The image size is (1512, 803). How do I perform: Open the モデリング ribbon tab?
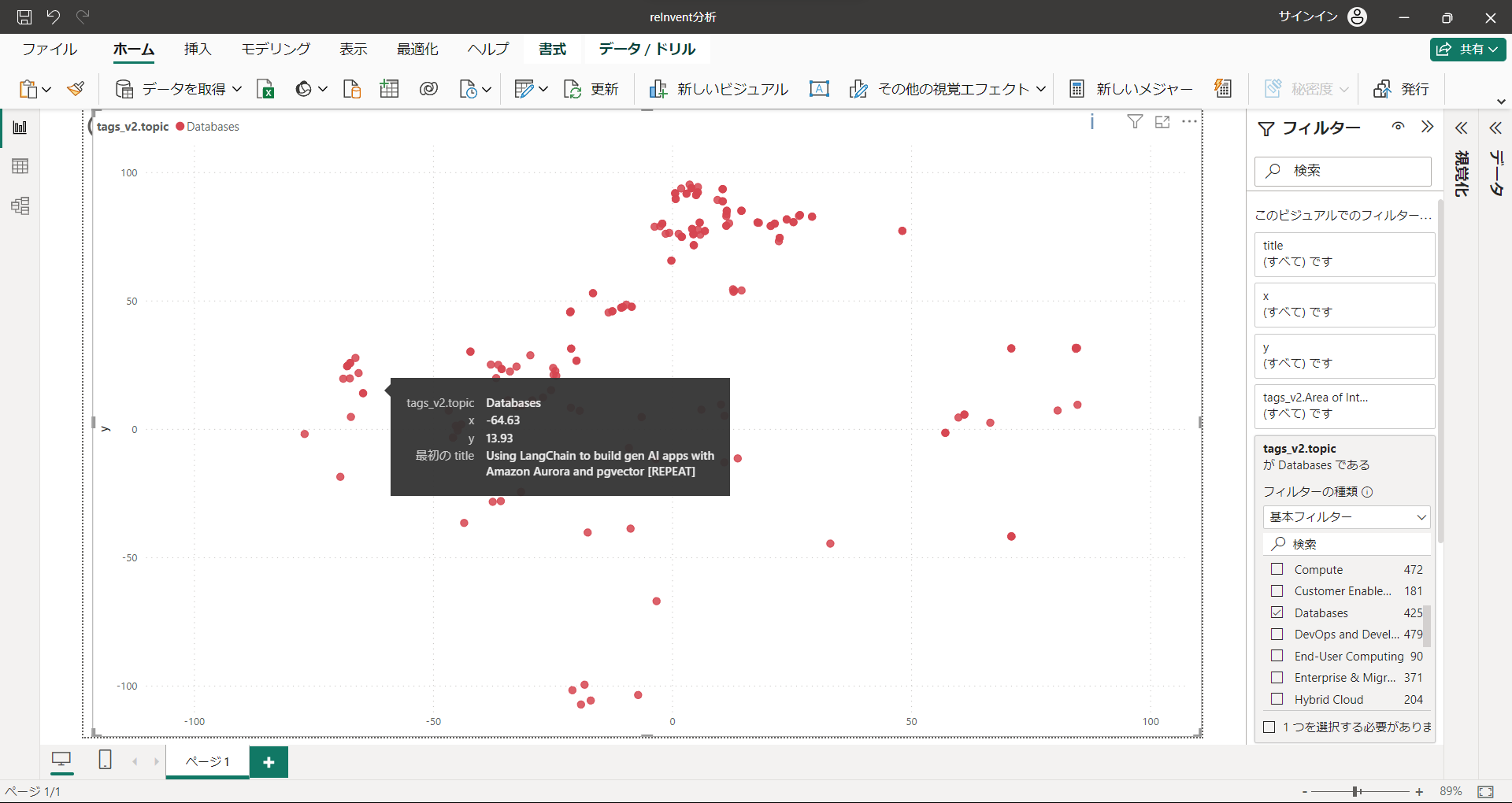(x=276, y=49)
